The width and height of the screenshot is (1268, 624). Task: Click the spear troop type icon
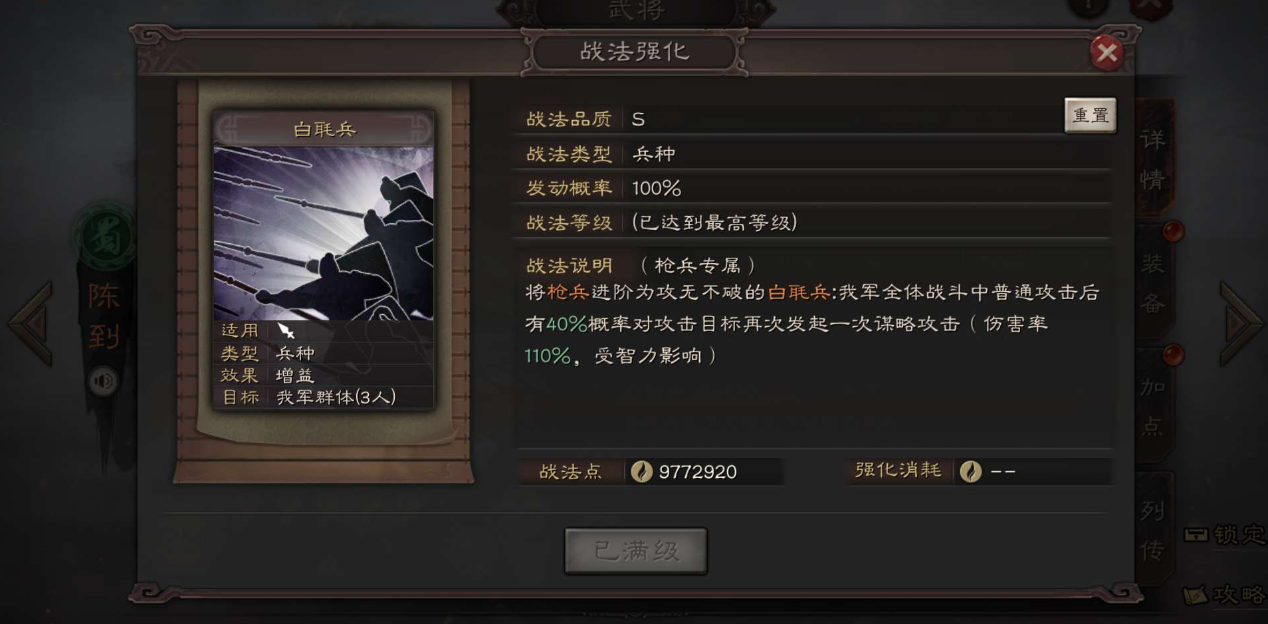point(286,331)
